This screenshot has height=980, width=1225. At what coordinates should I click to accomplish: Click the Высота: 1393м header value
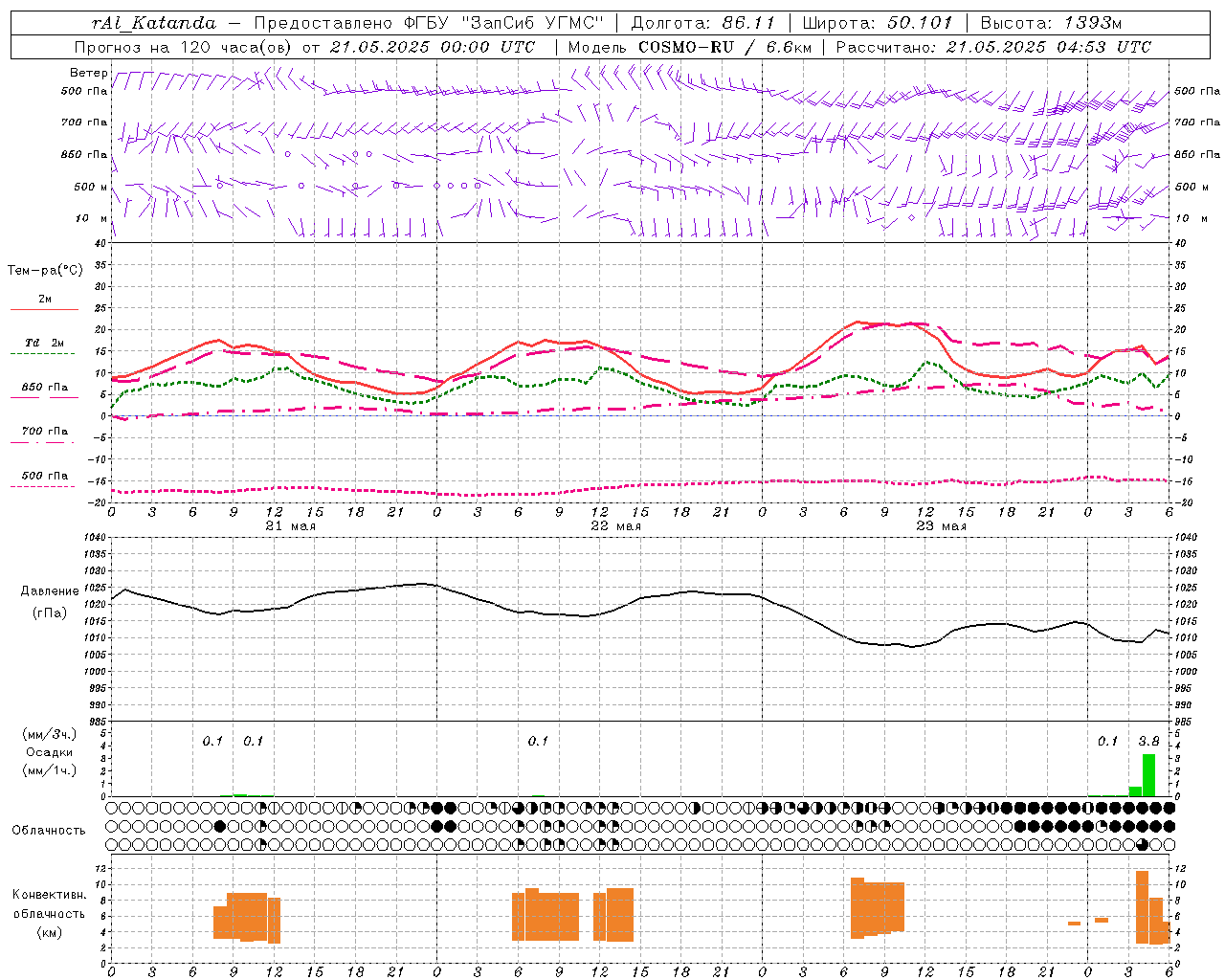click(1052, 23)
